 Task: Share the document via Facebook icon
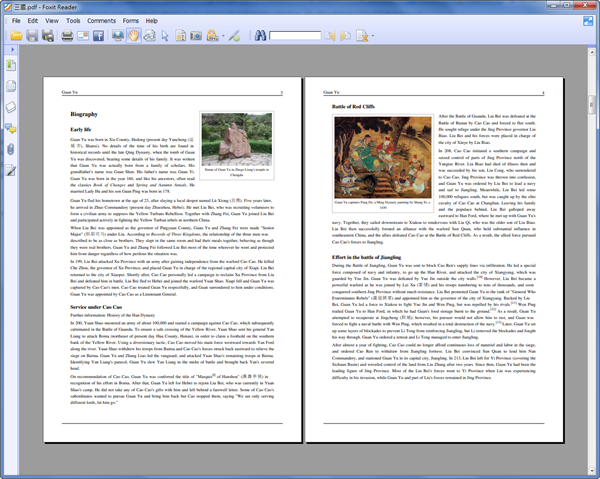[x=98, y=36]
